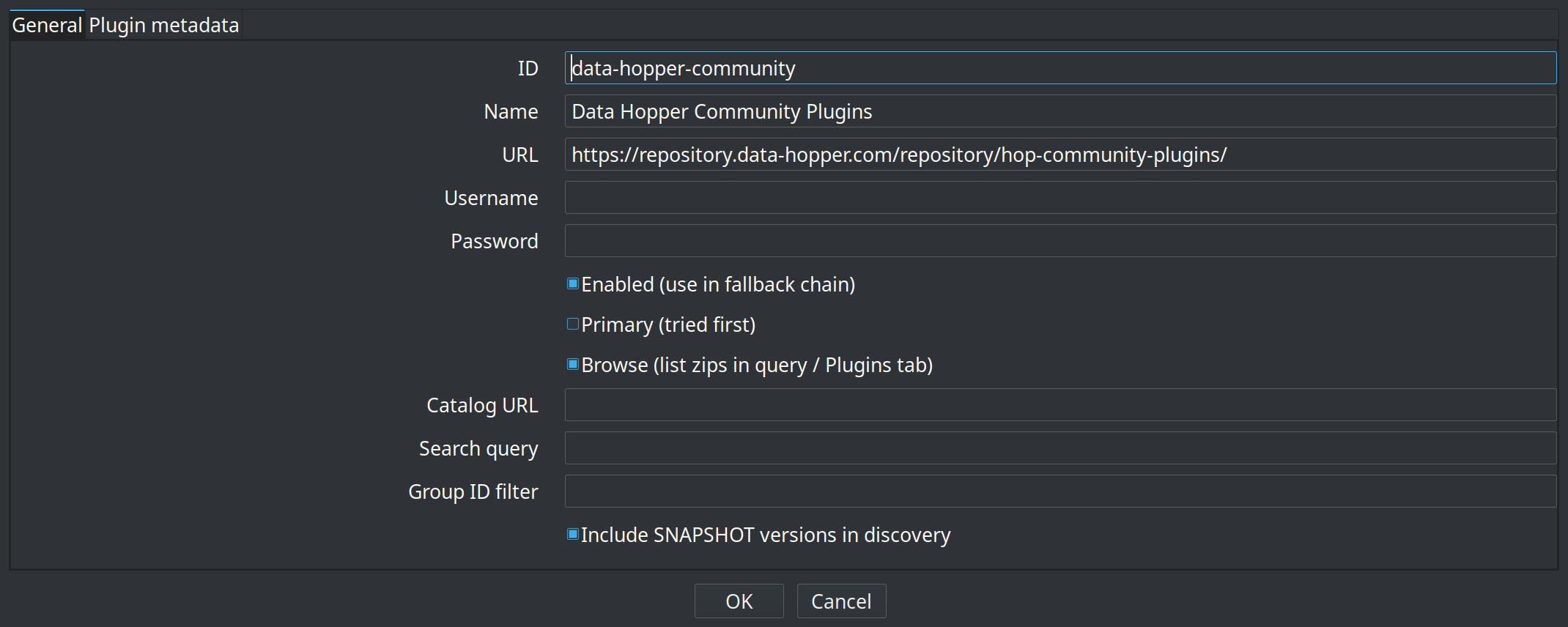This screenshot has width=1568, height=627.
Task: Focus the Search query field
Action: click(1060, 448)
